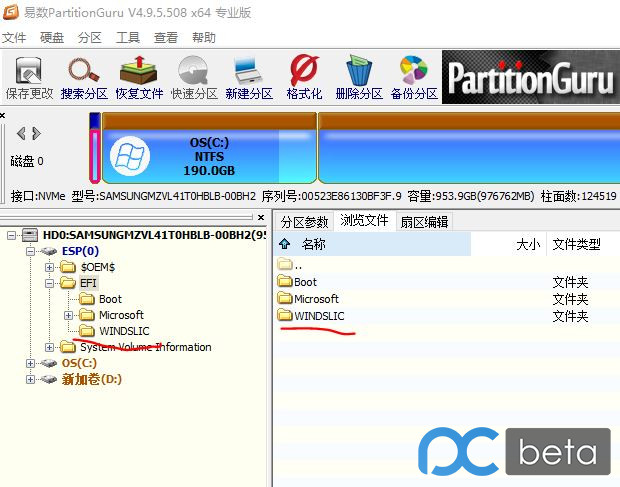Click the Save Changes (保存更改) toolbar icon
Image resolution: width=620 pixels, height=487 pixels.
coord(29,77)
